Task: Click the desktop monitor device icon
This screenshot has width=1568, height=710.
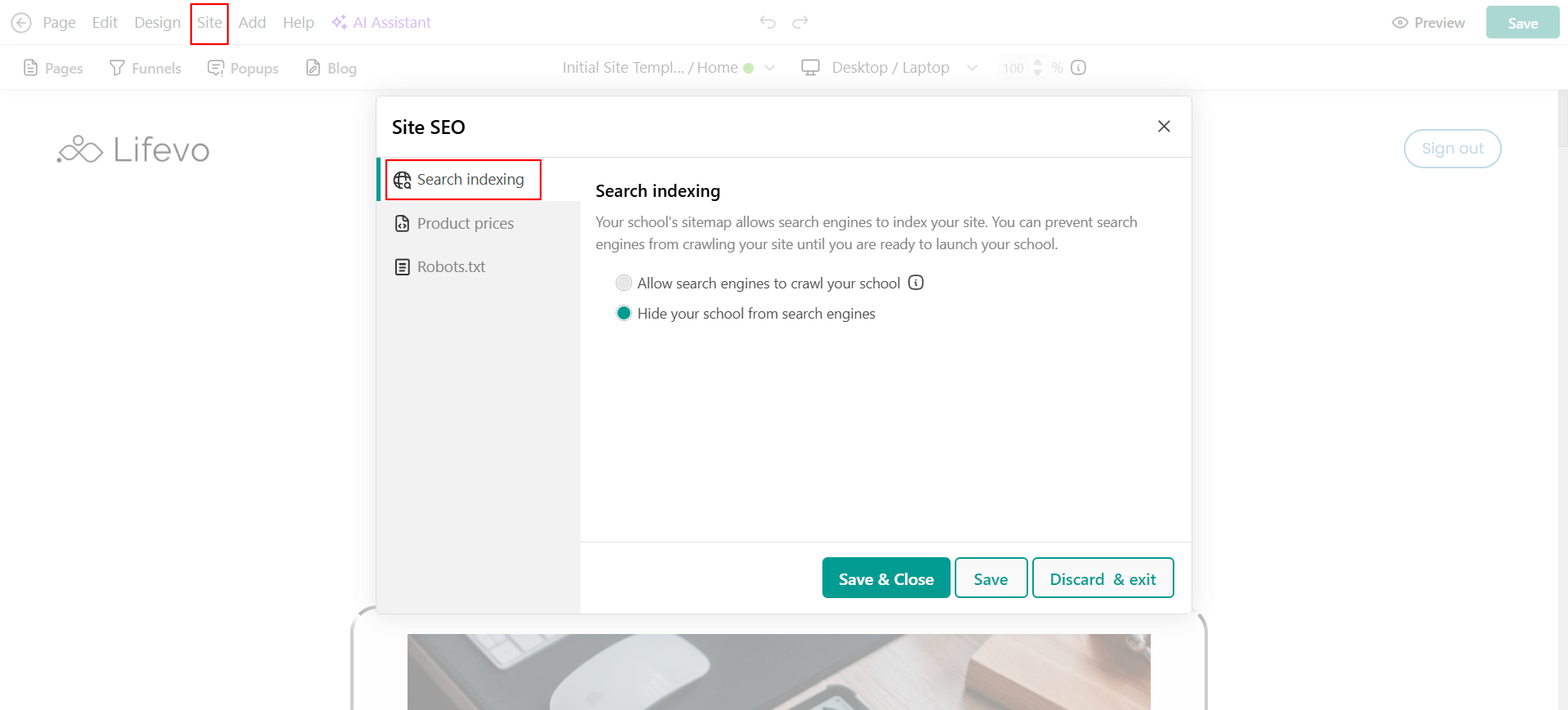Action: click(x=810, y=68)
